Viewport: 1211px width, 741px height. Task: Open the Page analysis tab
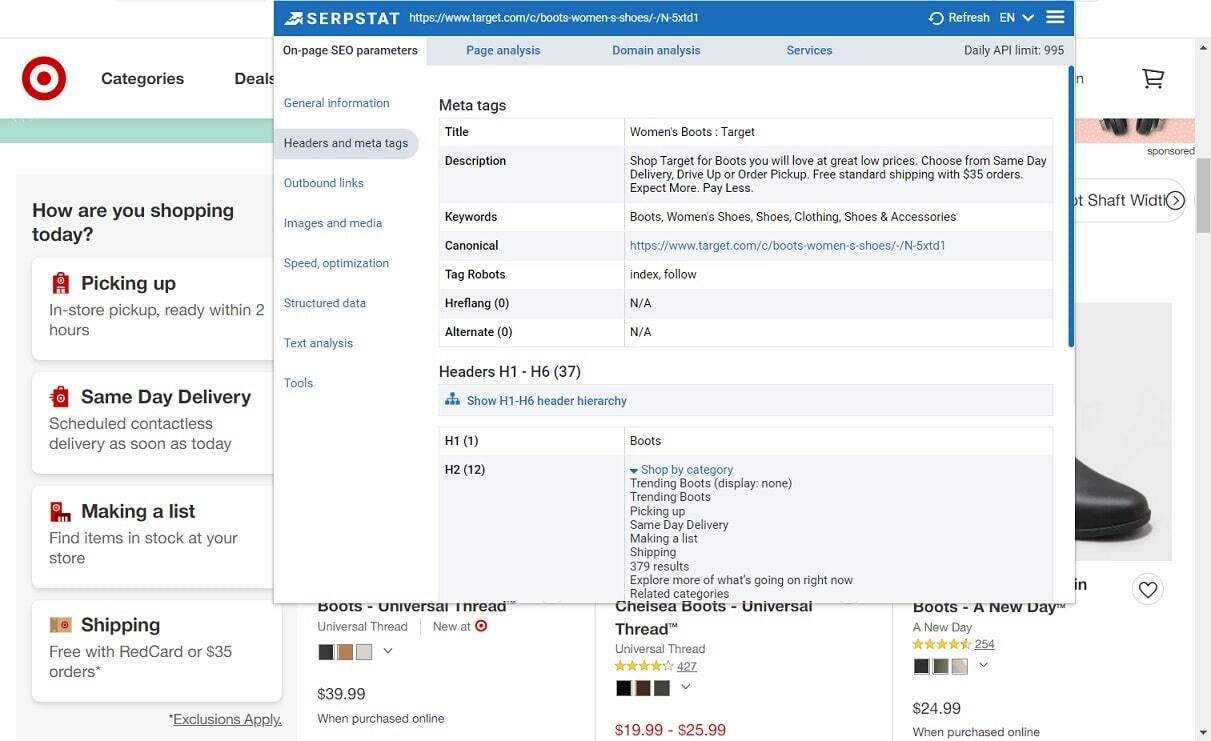503,50
